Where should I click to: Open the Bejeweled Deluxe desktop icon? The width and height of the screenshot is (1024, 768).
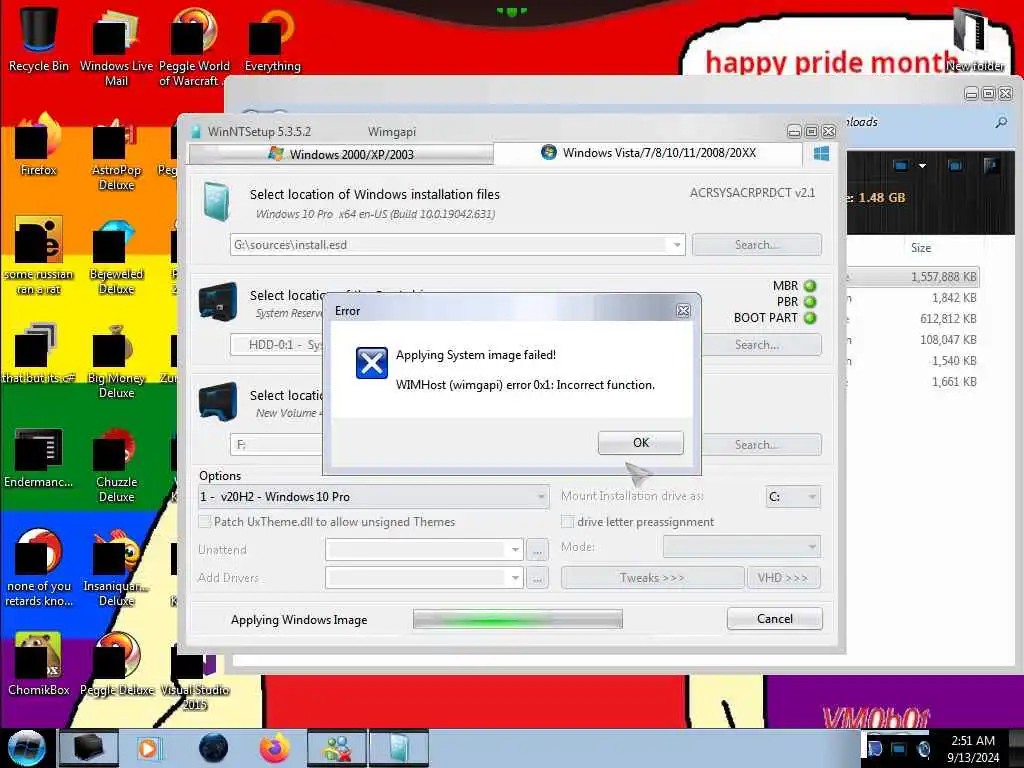point(116,256)
